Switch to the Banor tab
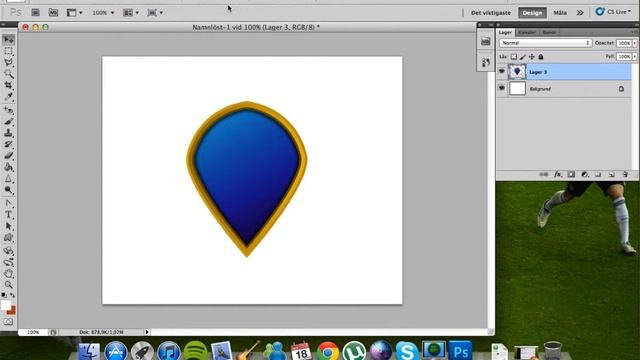 coord(549,32)
